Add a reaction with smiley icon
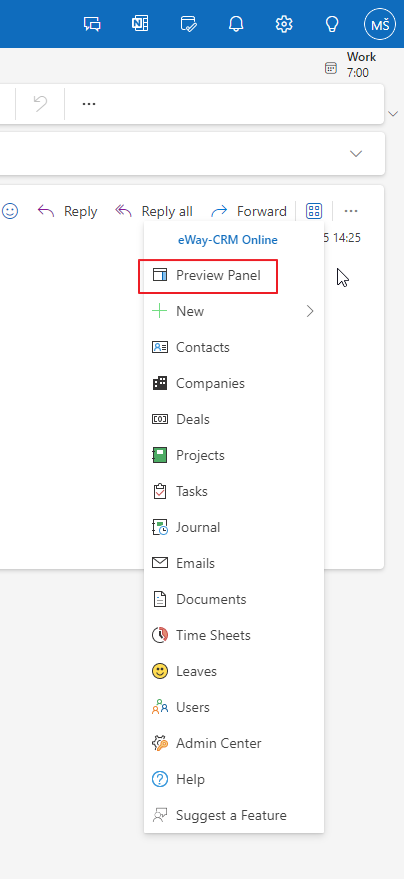 (x=10, y=211)
